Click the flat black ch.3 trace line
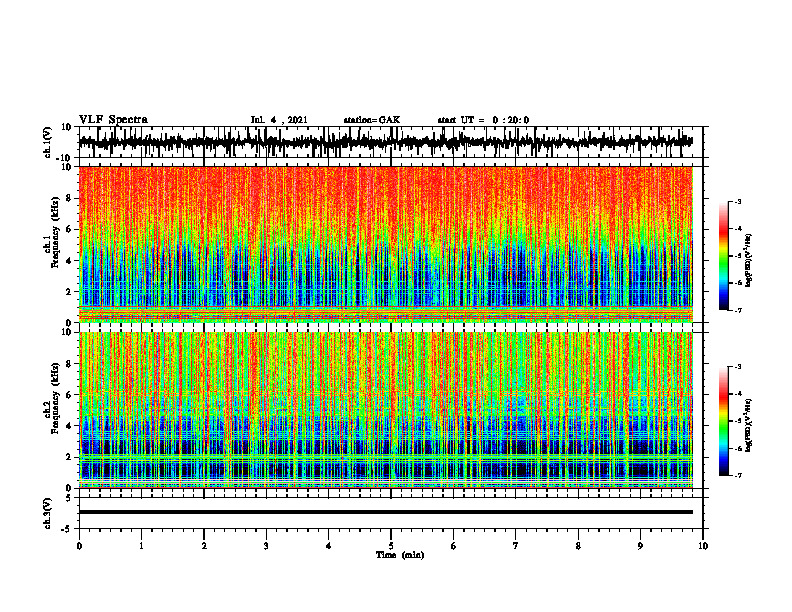792x612 pixels. pyautogui.click(x=386, y=512)
